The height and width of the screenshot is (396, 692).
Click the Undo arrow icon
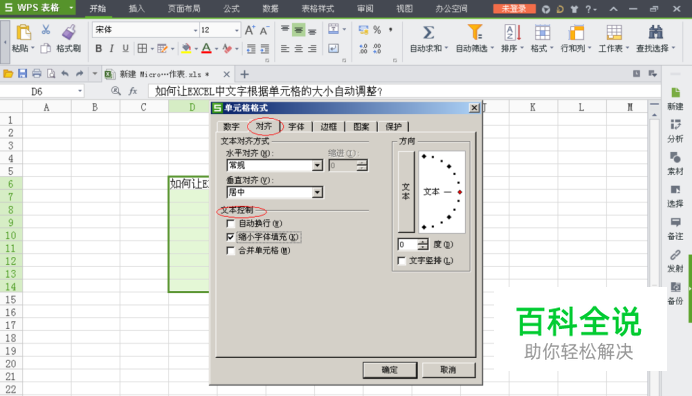[x=65, y=74]
